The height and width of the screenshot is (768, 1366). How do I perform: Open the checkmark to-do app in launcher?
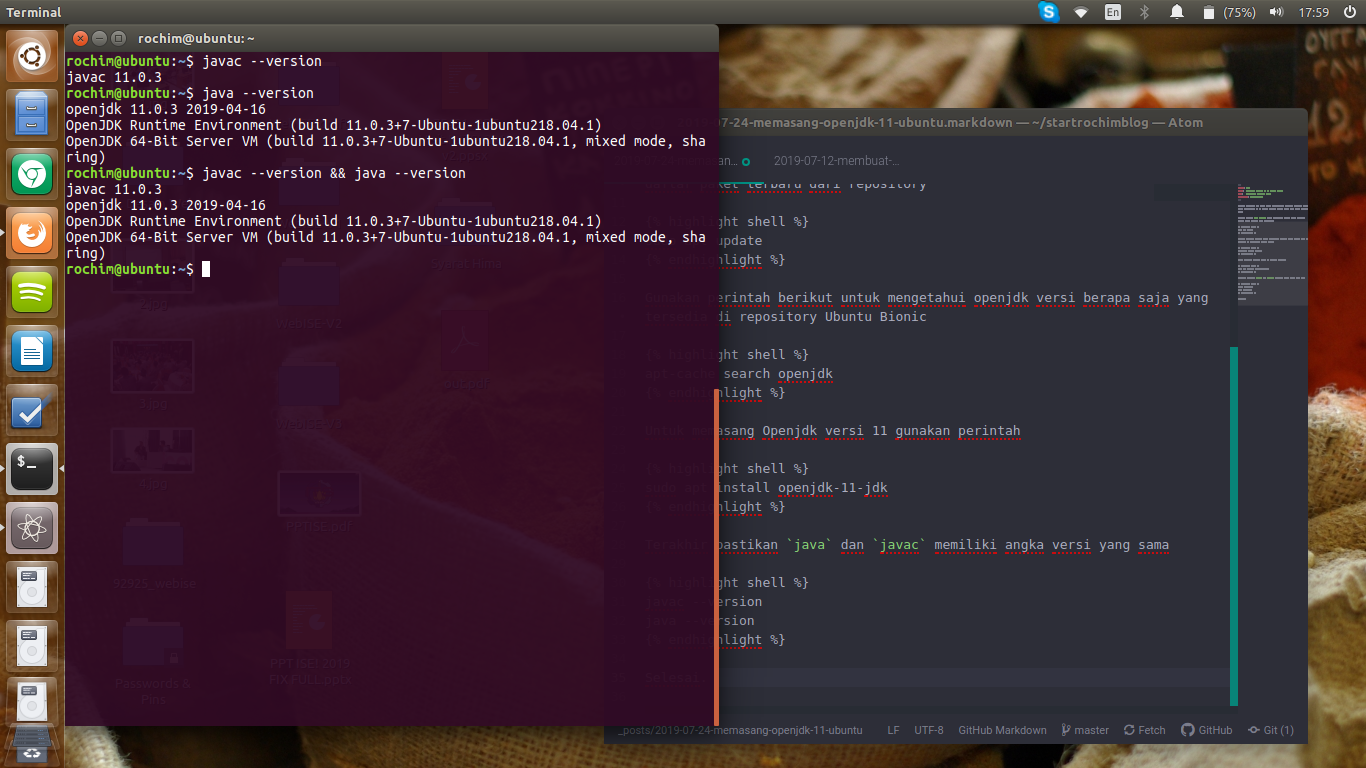point(33,410)
